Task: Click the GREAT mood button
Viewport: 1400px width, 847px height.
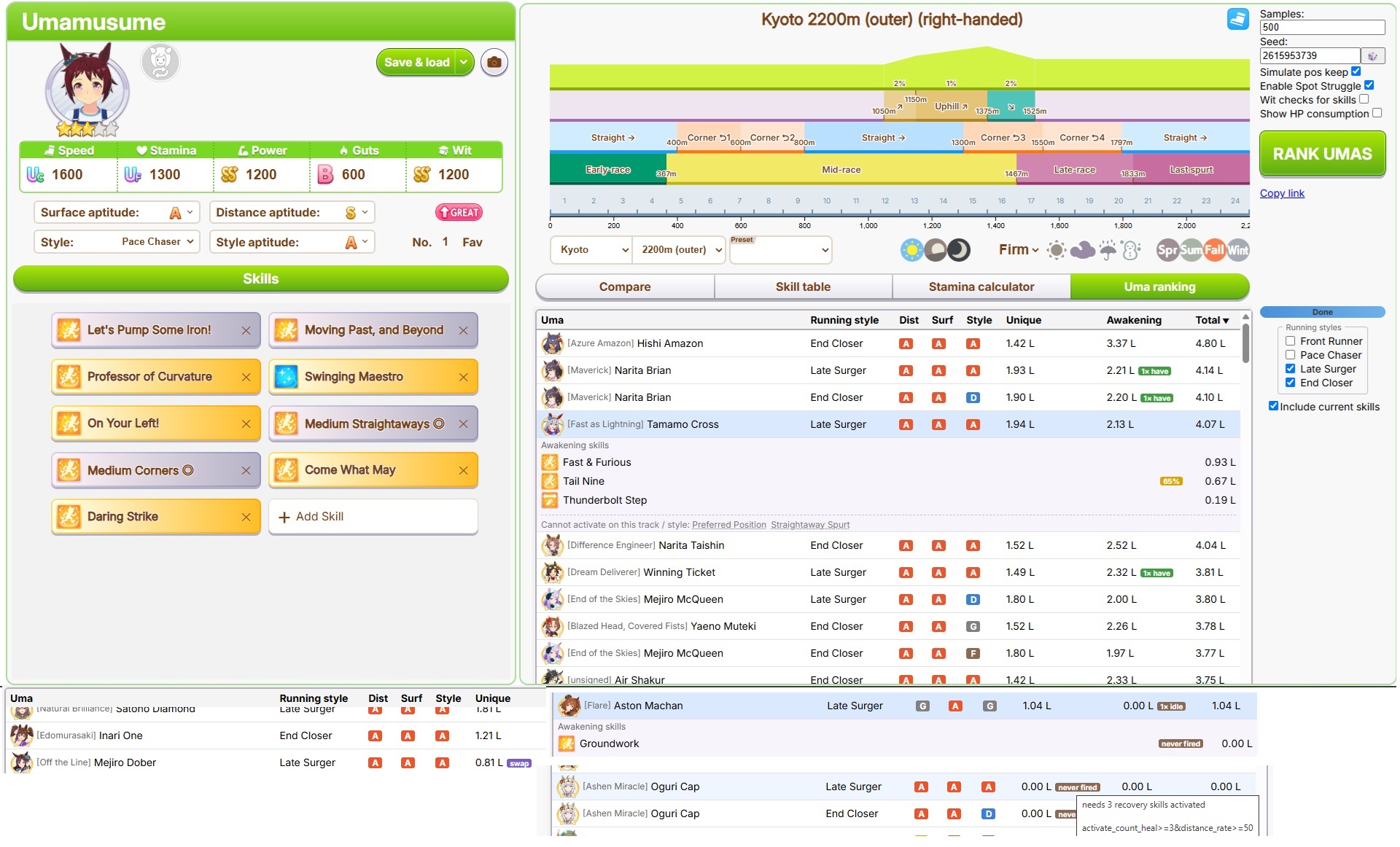Action: coord(459,213)
